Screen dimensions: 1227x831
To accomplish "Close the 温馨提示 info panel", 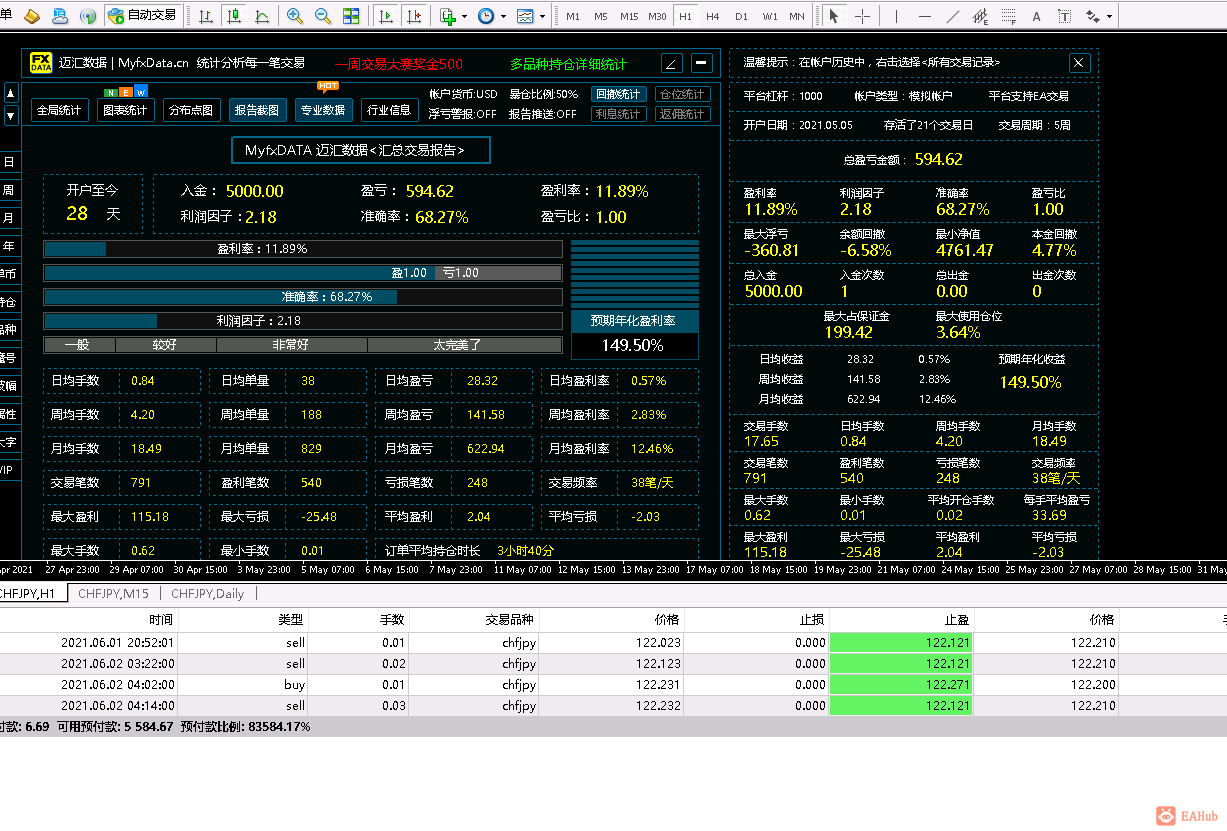I will click(x=1079, y=62).
